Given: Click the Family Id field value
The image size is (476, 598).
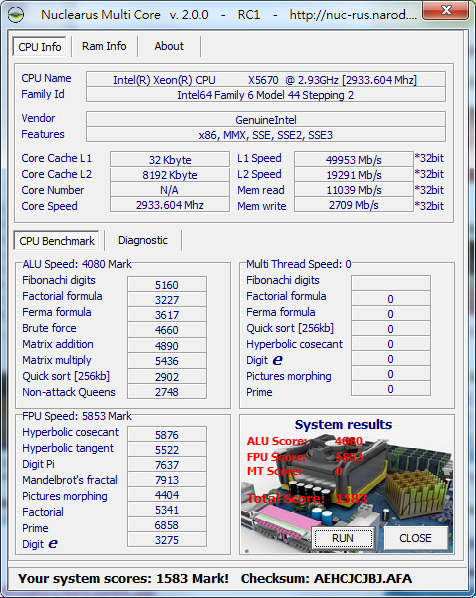Looking at the screenshot, I should point(265,95).
